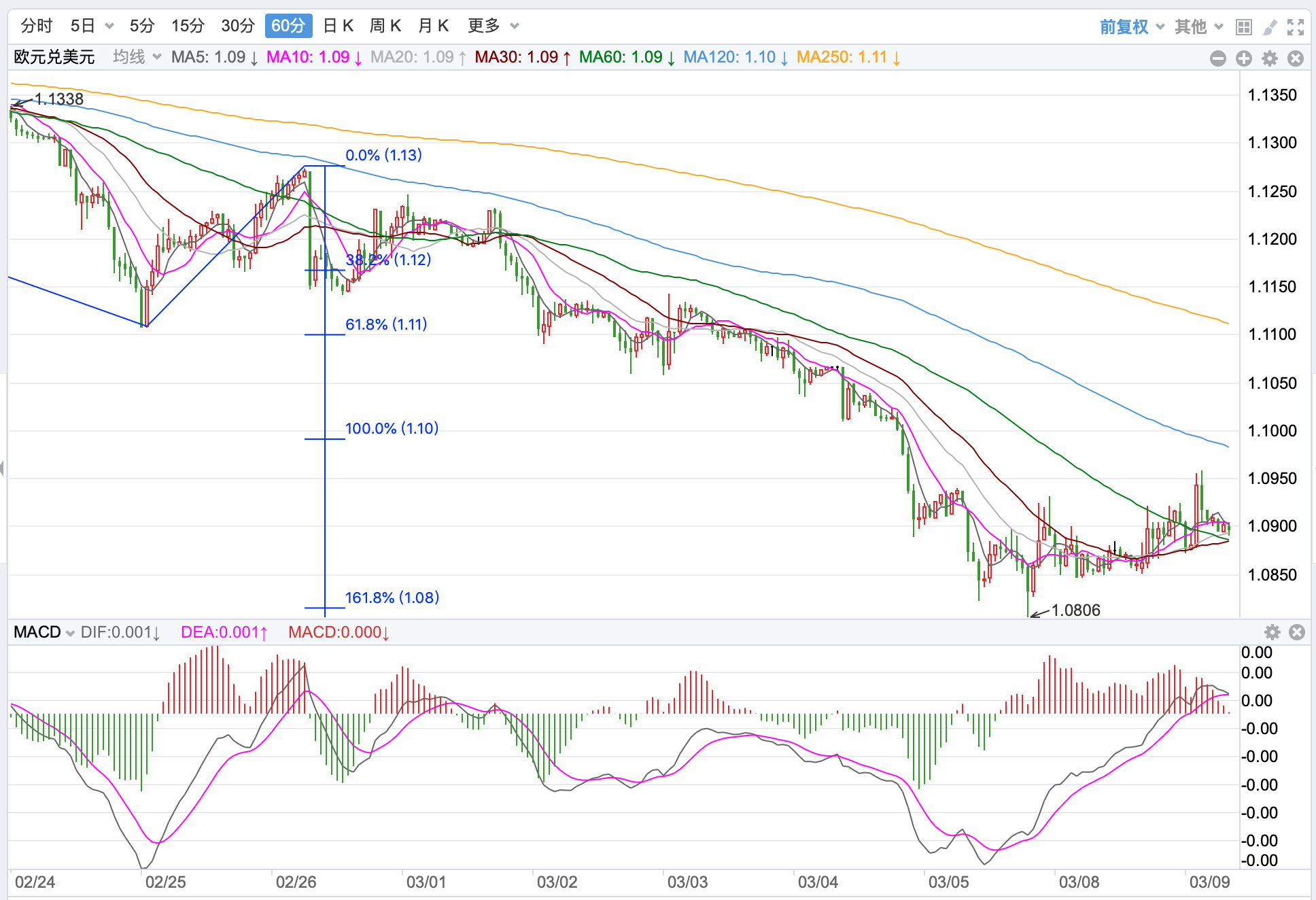Expand the 5日 dropdown arrow
This screenshot has width=1316, height=900.
click(x=109, y=27)
